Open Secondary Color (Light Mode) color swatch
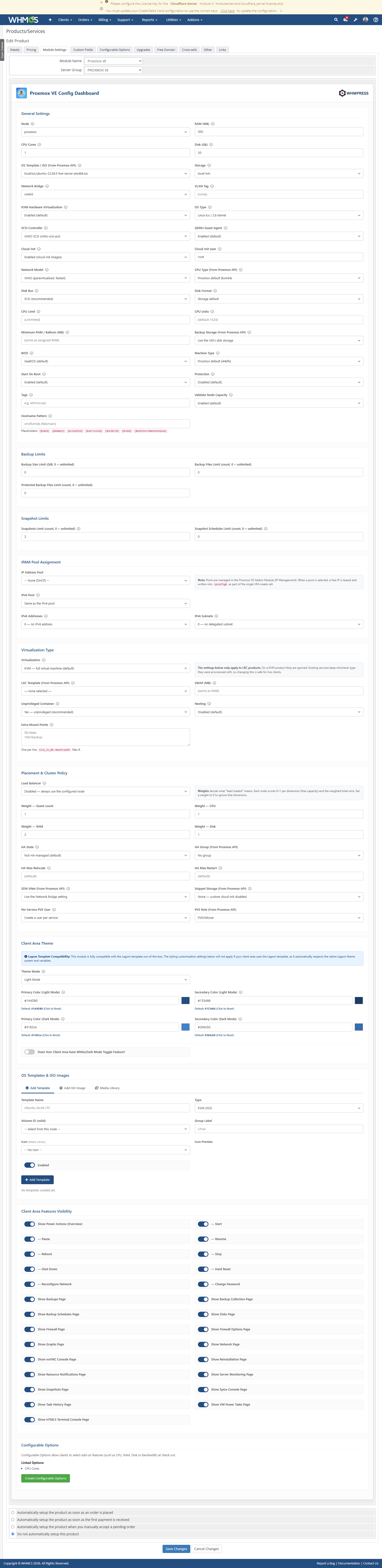 click(x=359, y=1001)
